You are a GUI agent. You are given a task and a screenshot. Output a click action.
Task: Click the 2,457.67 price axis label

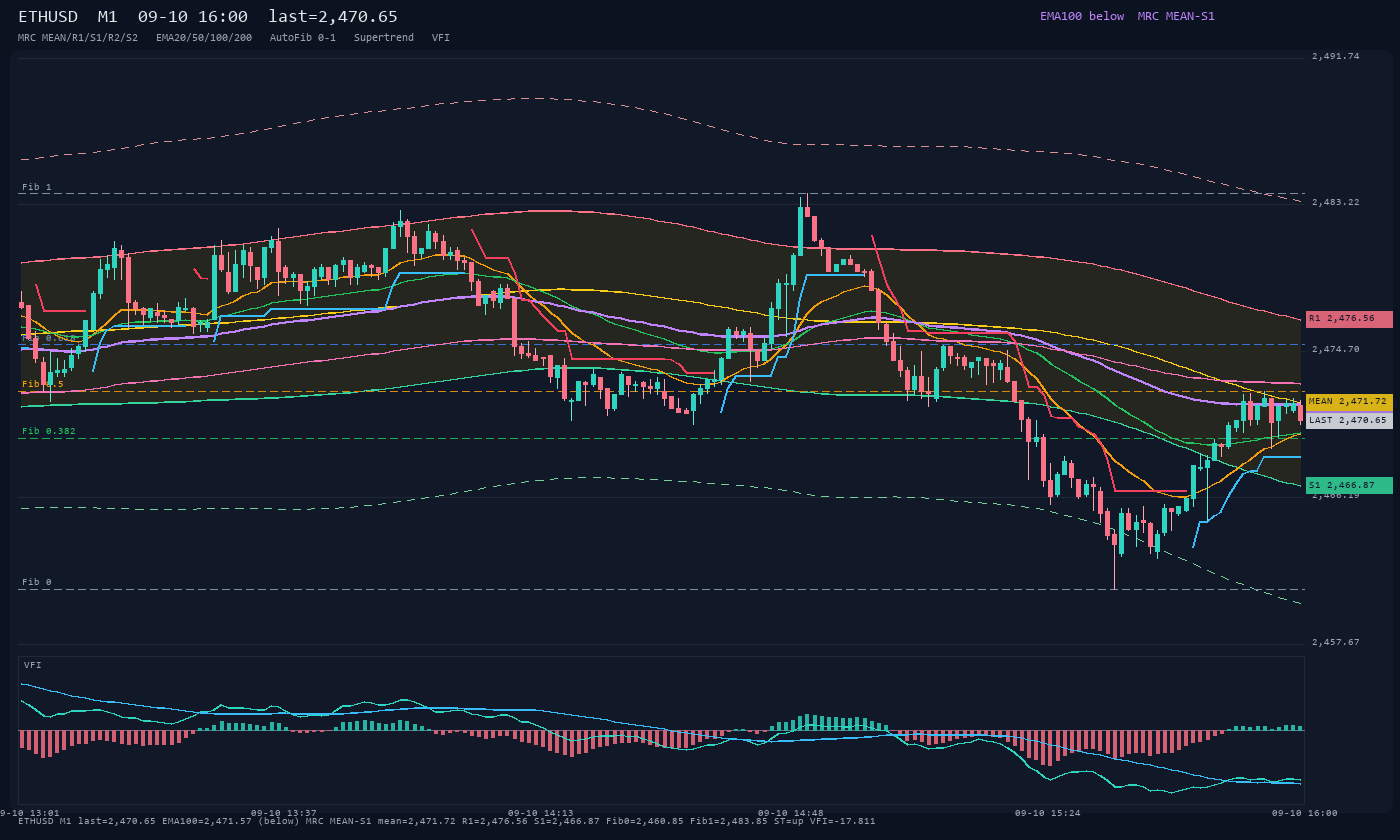click(1336, 642)
